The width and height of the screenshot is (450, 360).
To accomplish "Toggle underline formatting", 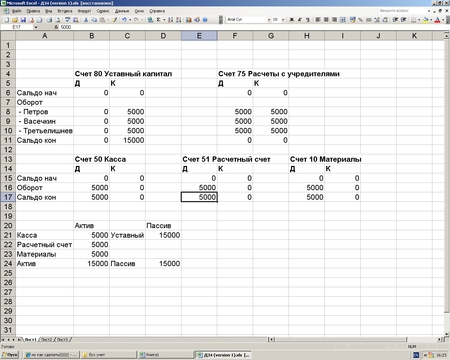I will pyautogui.click(x=307, y=20).
